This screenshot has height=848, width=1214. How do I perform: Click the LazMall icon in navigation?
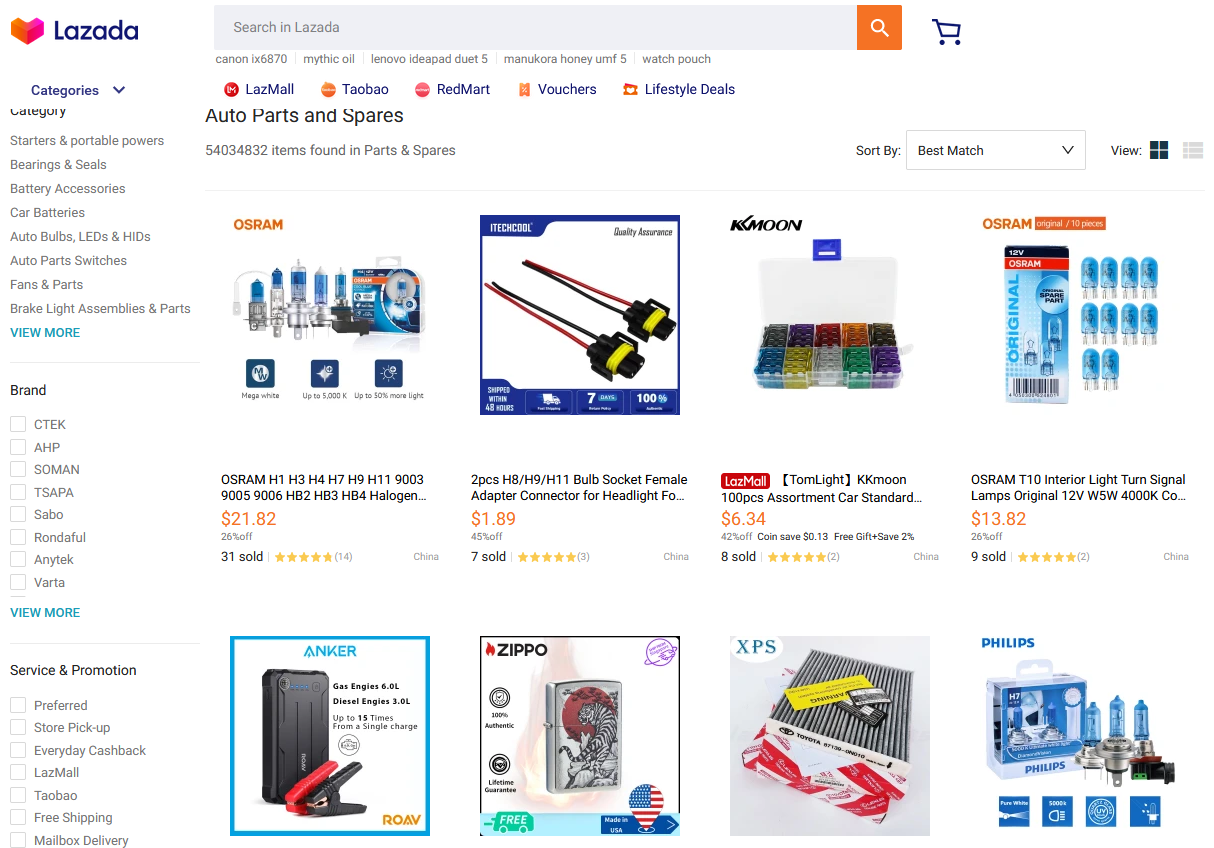(x=232, y=90)
